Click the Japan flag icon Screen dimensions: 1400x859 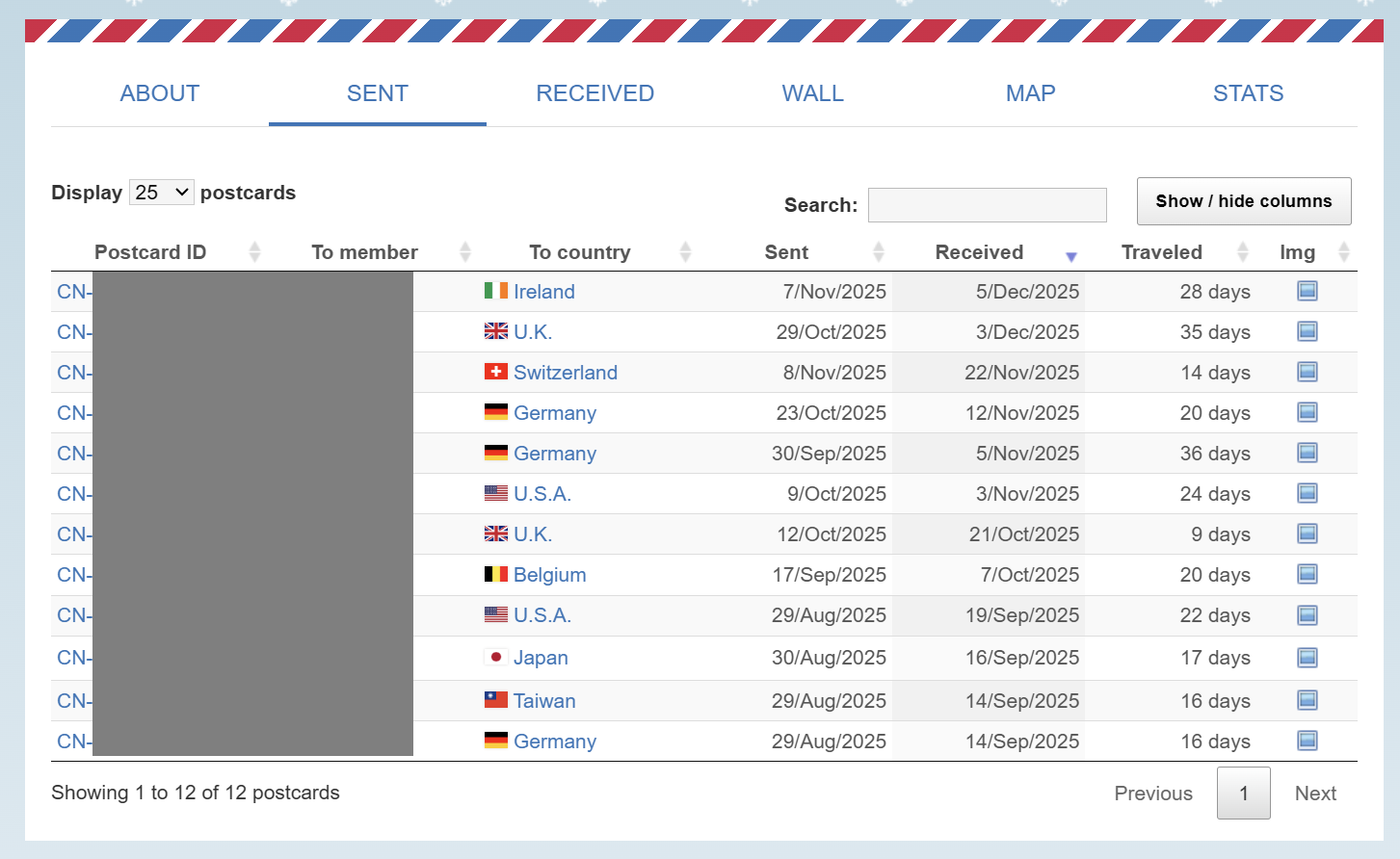tap(495, 658)
